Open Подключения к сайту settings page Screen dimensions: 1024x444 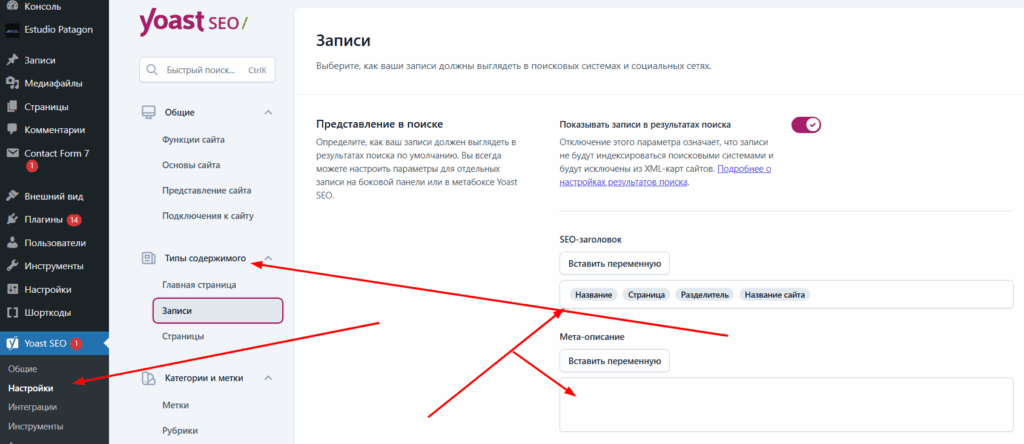tap(208, 216)
